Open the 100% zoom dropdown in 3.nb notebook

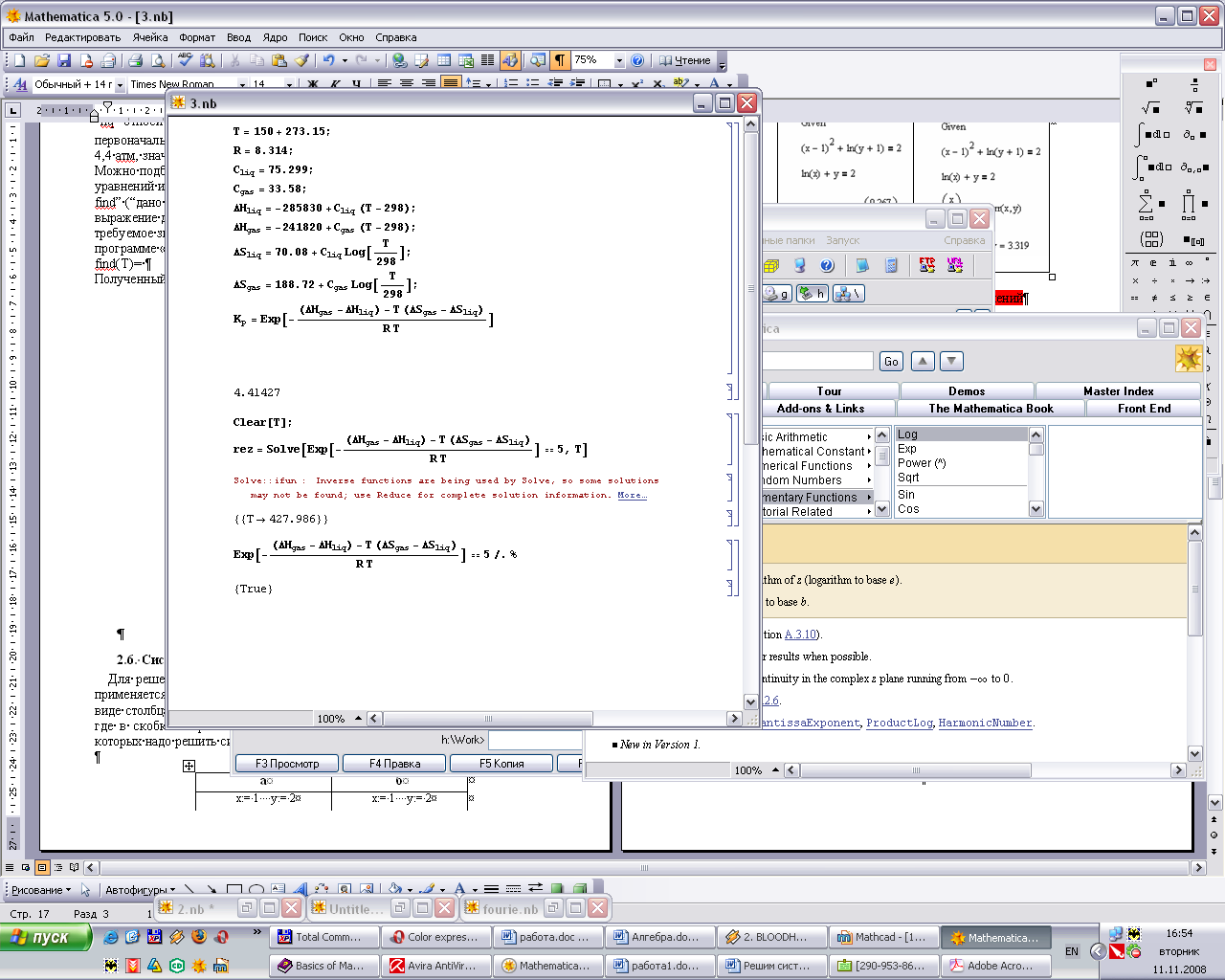tap(358, 719)
